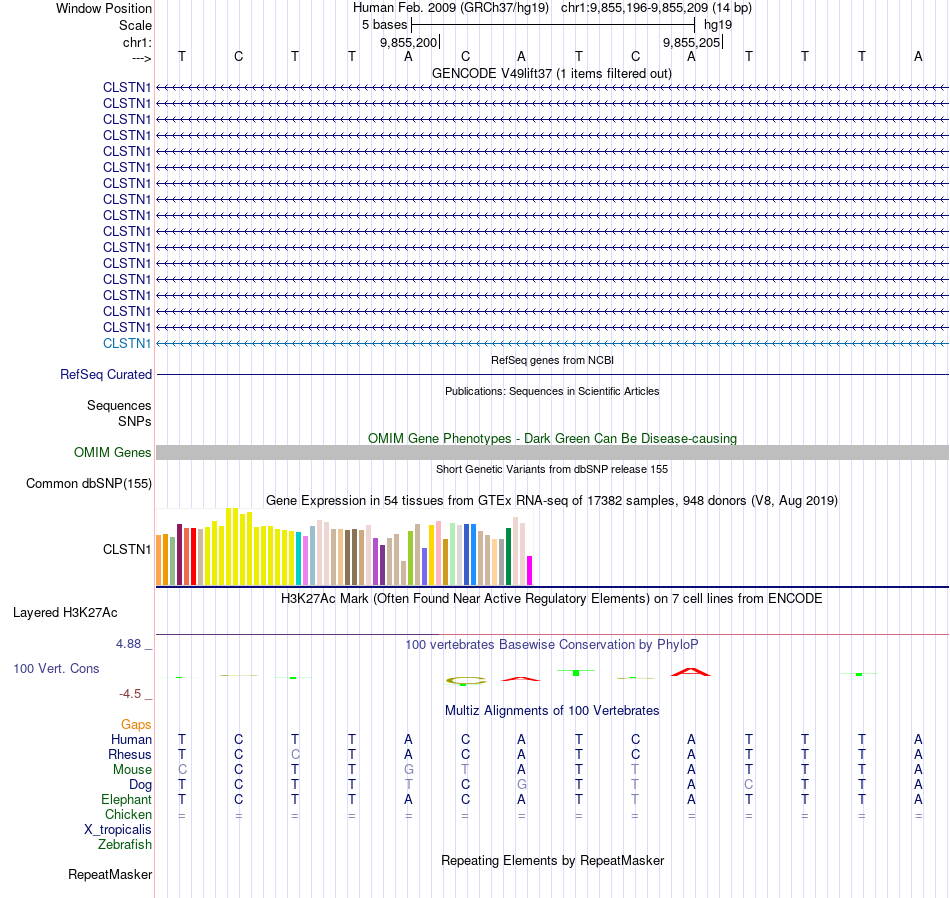
Task: Click the hg19 label beside scale bar
Action: pyautogui.click(x=718, y=25)
